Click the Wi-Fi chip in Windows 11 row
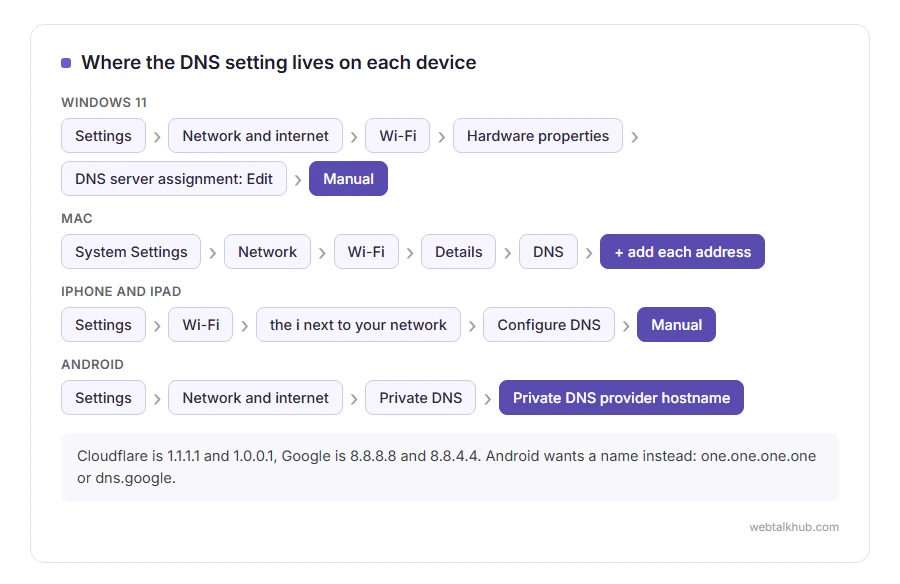The height and width of the screenshot is (584, 900). (398, 136)
